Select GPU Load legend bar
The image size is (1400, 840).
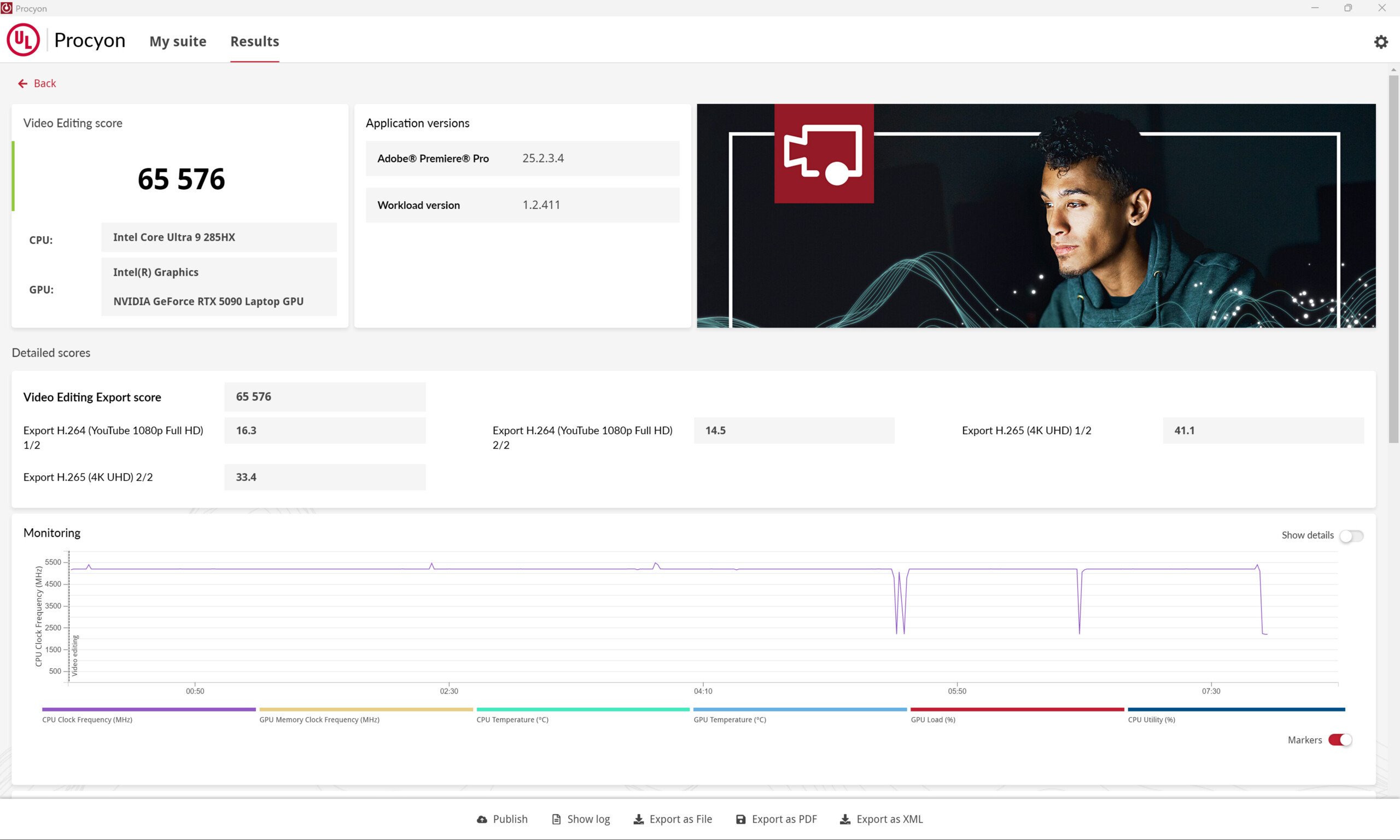pyautogui.click(x=1017, y=709)
